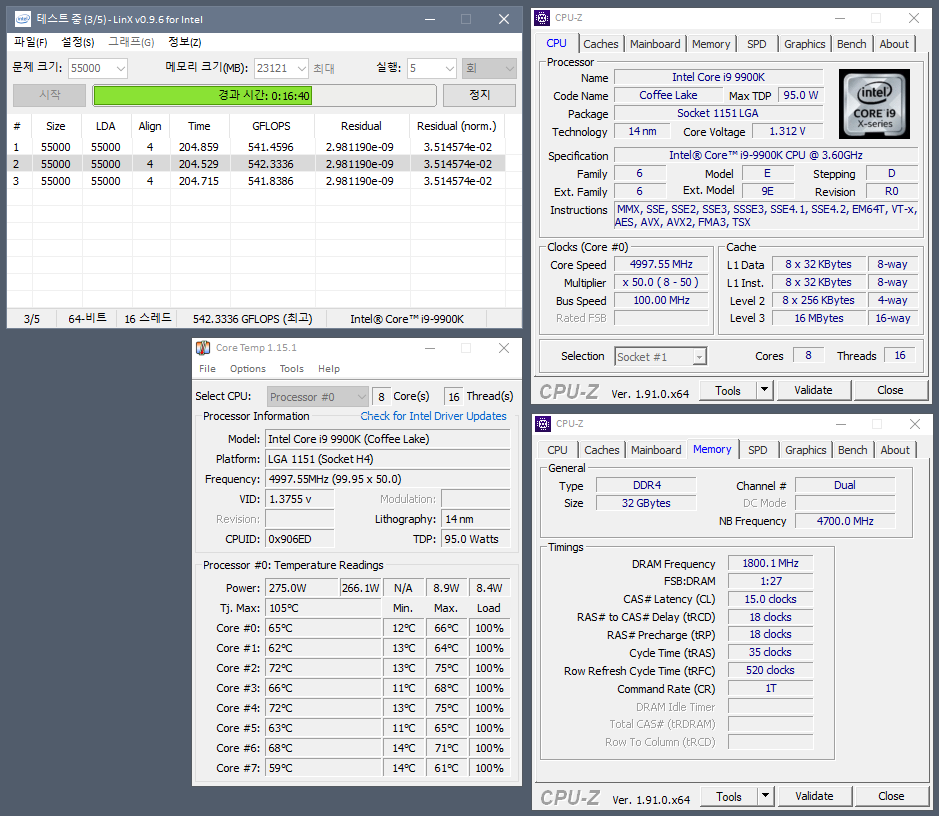The width and height of the screenshot is (939, 816).
Task: Switch to Graphics tab in upper CPU-Z
Action: 804,44
